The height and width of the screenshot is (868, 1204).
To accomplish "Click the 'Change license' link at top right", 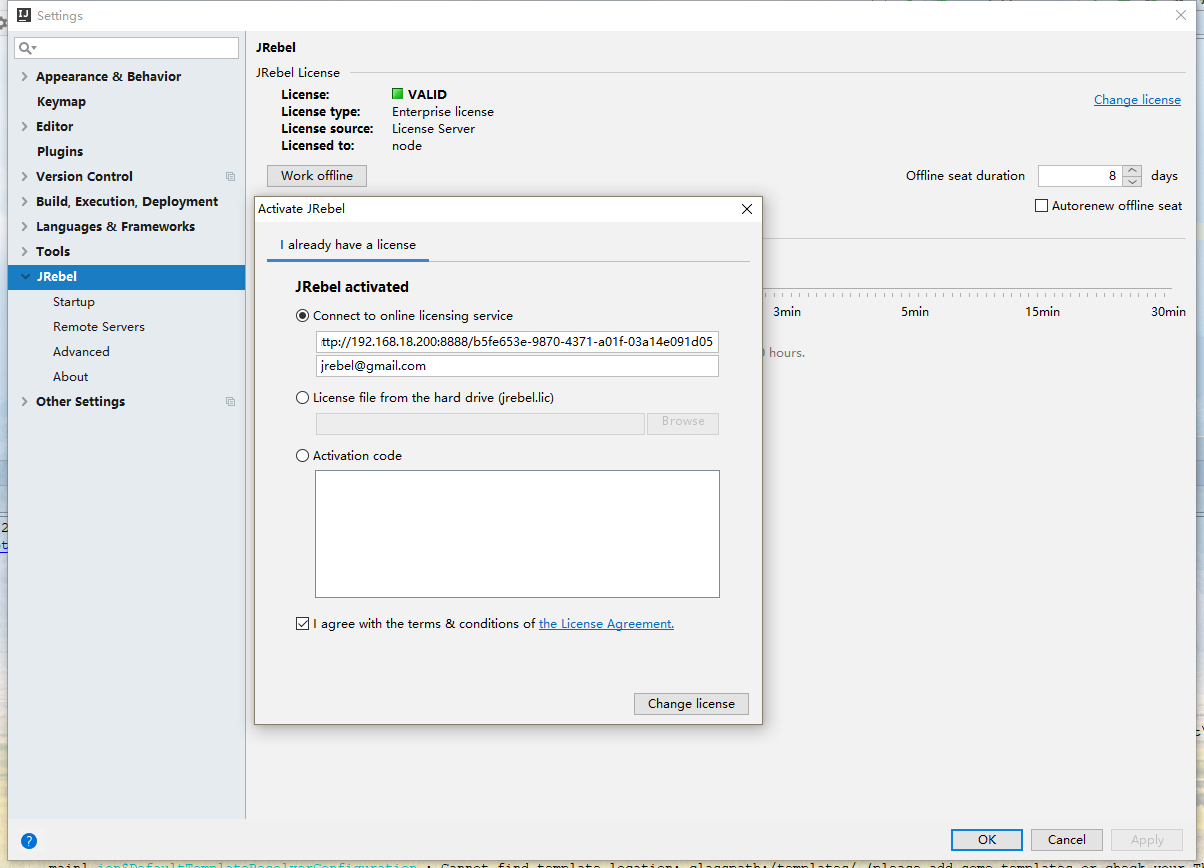I will click(x=1137, y=99).
